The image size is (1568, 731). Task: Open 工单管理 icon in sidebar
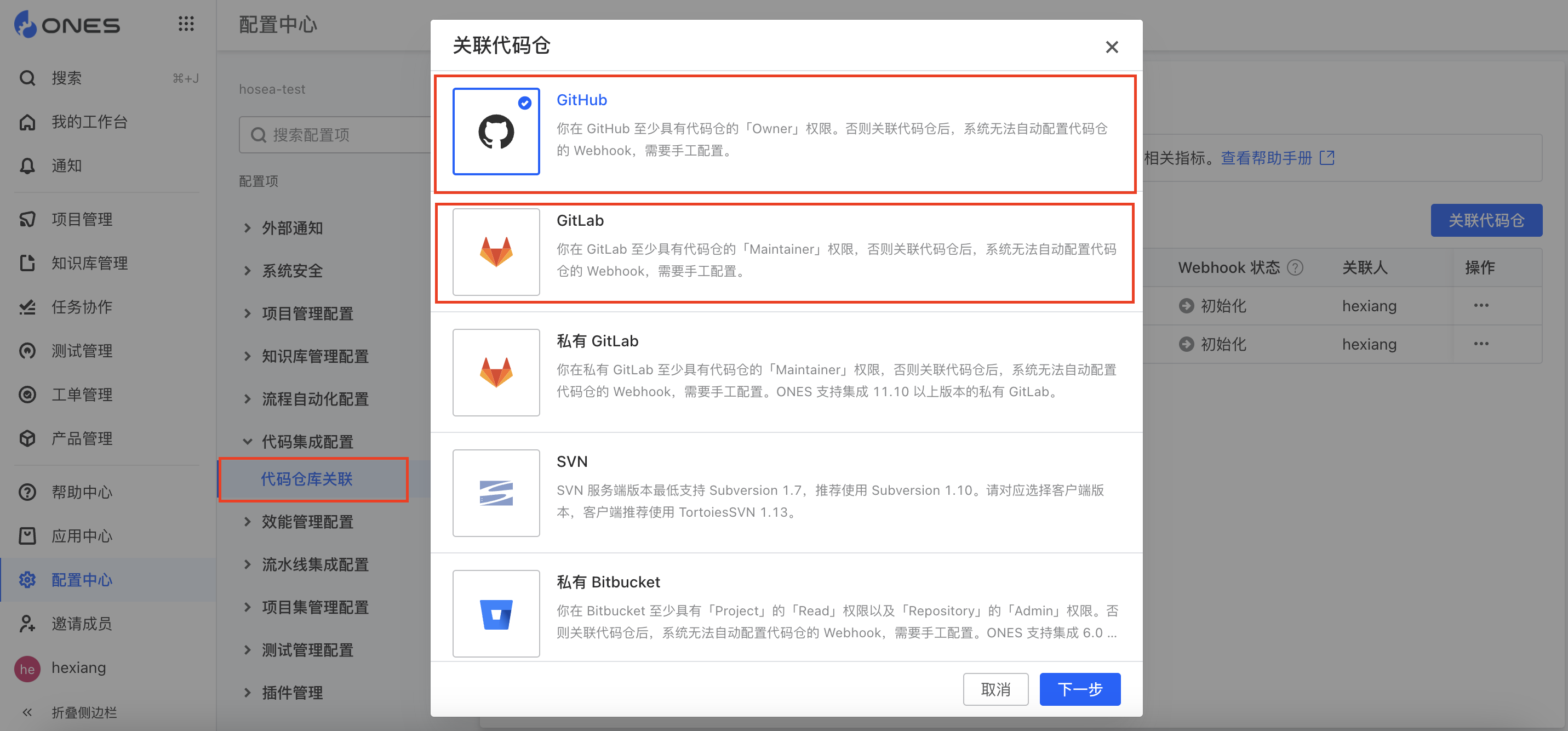pyautogui.click(x=27, y=395)
